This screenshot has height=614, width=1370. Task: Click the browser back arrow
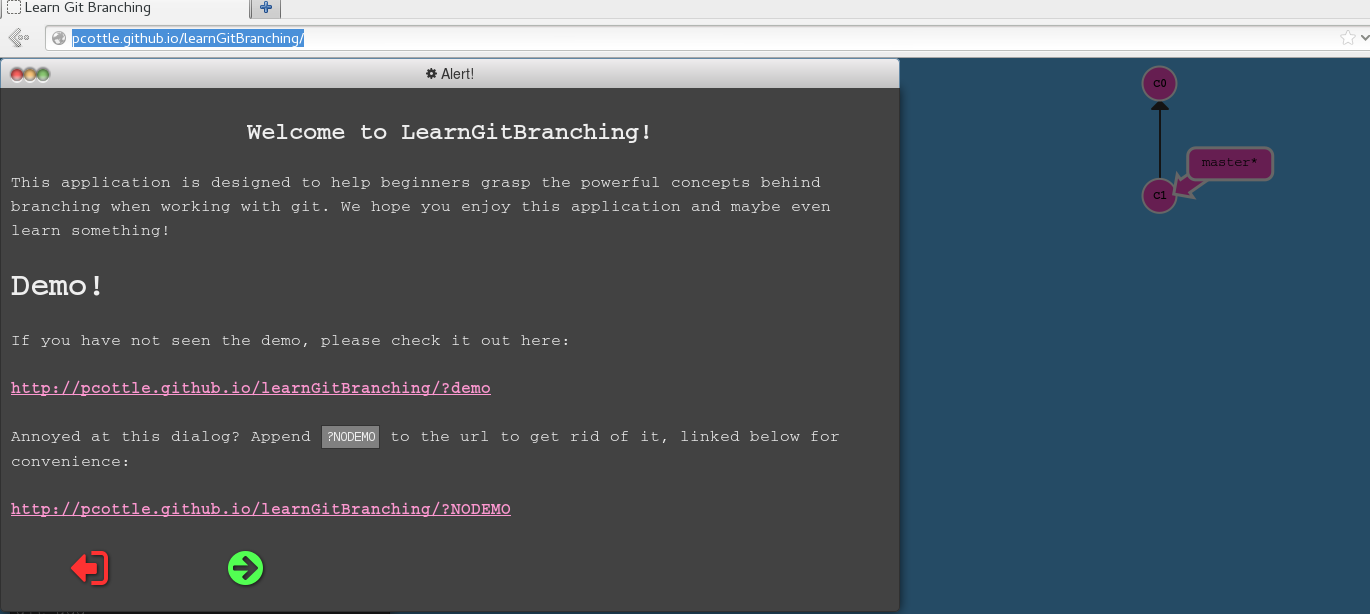[x=18, y=38]
